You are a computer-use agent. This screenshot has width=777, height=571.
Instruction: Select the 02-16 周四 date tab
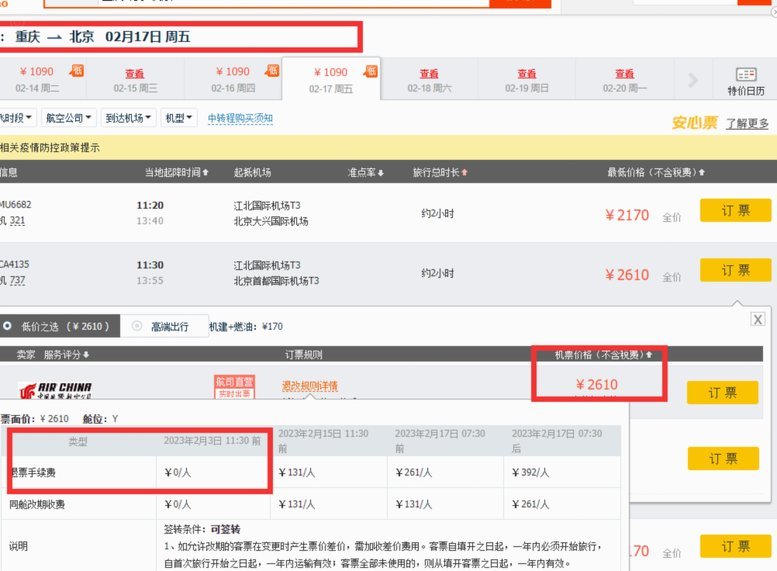pyautogui.click(x=233, y=79)
